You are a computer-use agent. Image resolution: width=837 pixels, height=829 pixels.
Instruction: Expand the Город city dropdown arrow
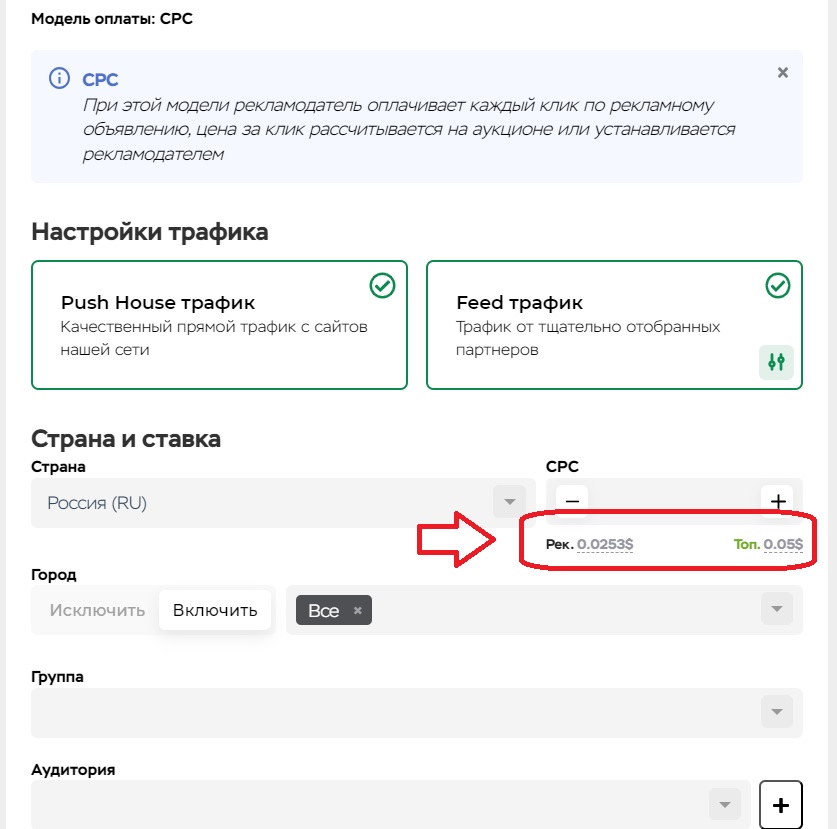click(777, 609)
